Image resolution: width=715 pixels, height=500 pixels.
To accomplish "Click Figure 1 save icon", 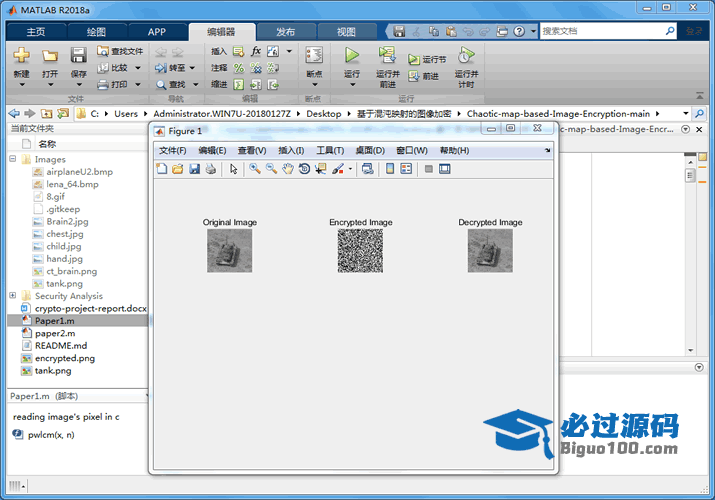I will (x=194, y=169).
